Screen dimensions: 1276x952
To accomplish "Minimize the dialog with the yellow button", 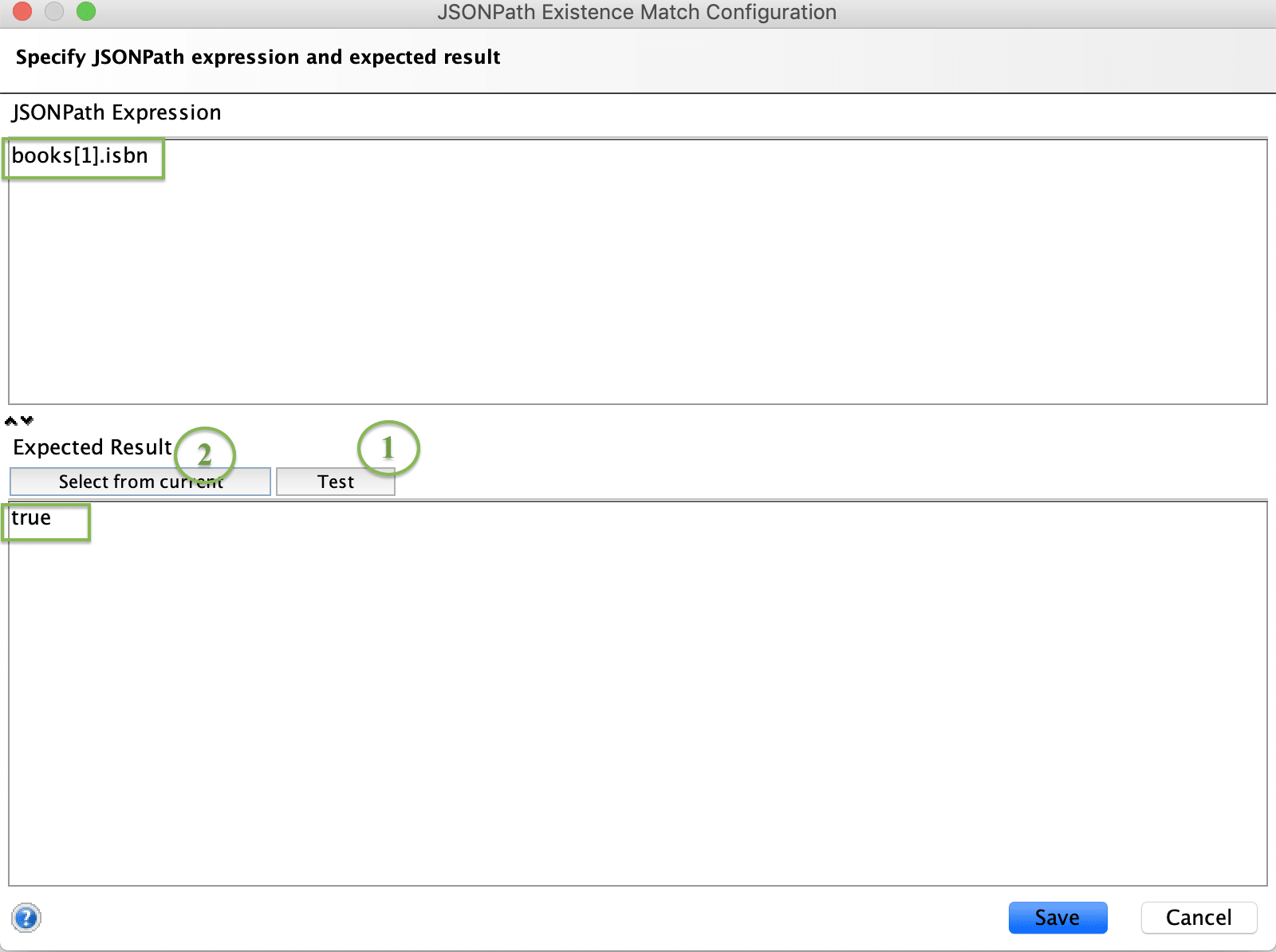I will point(53,12).
